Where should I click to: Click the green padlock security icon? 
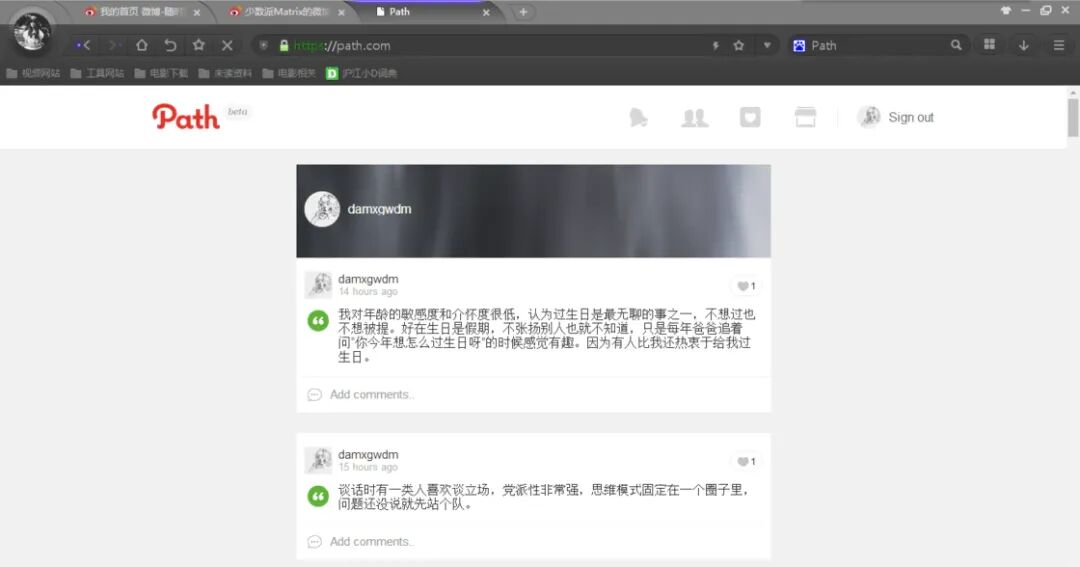pos(284,45)
